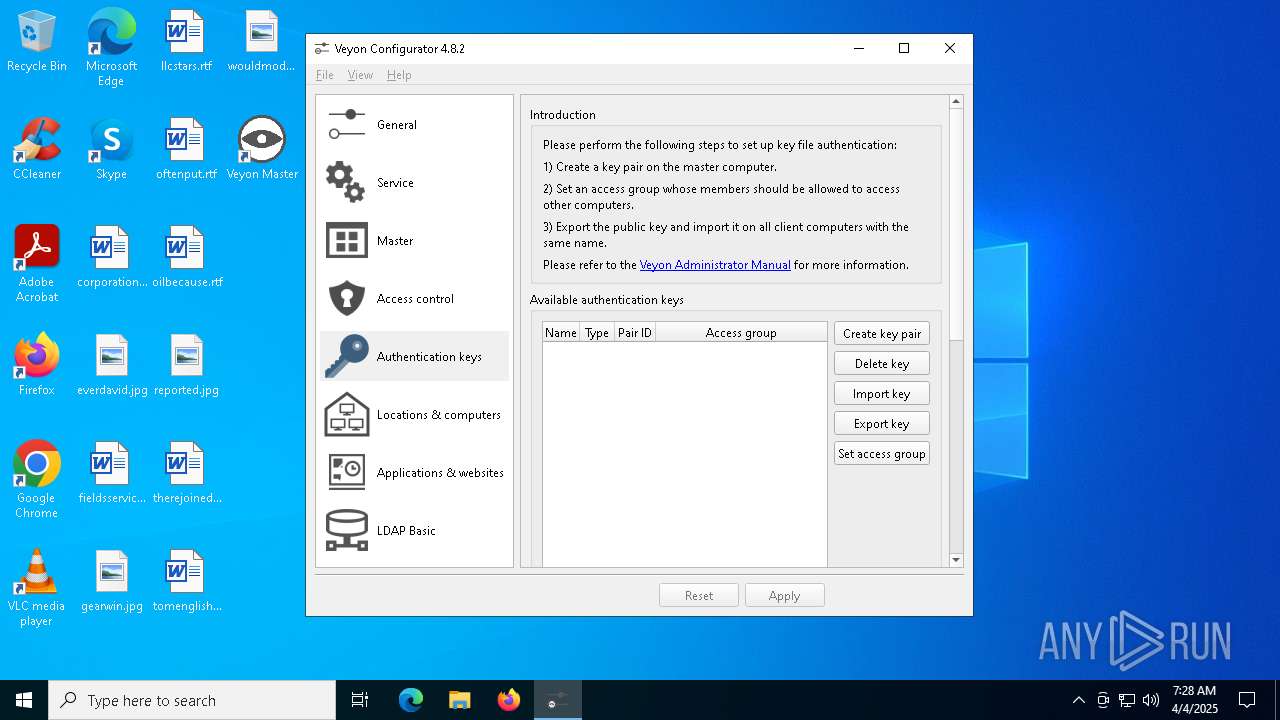Open the wouldmod image file on desktop
The image size is (1280, 720).
pyautogui.click(x=261, y=42)
